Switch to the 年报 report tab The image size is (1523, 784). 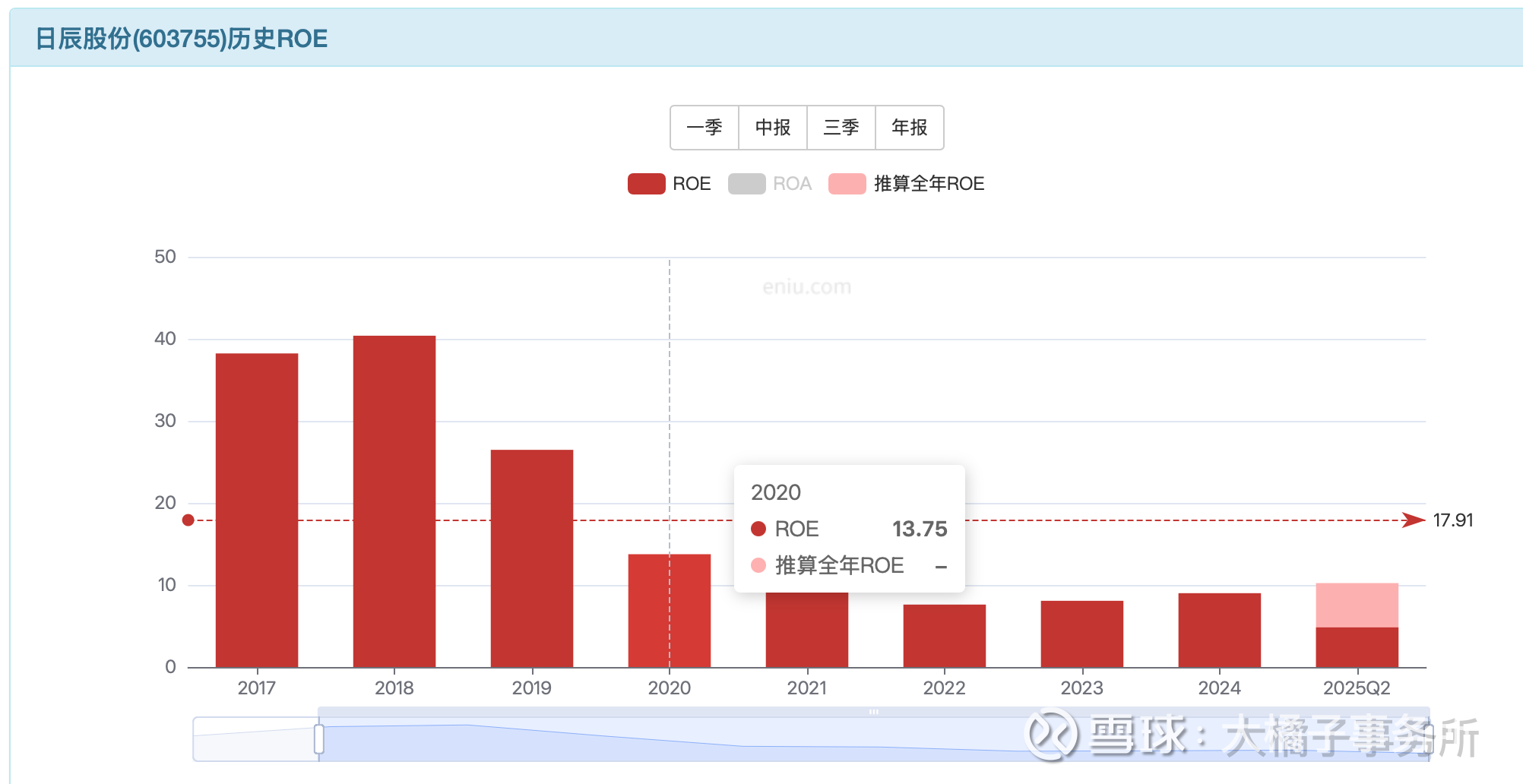[910, 128]
